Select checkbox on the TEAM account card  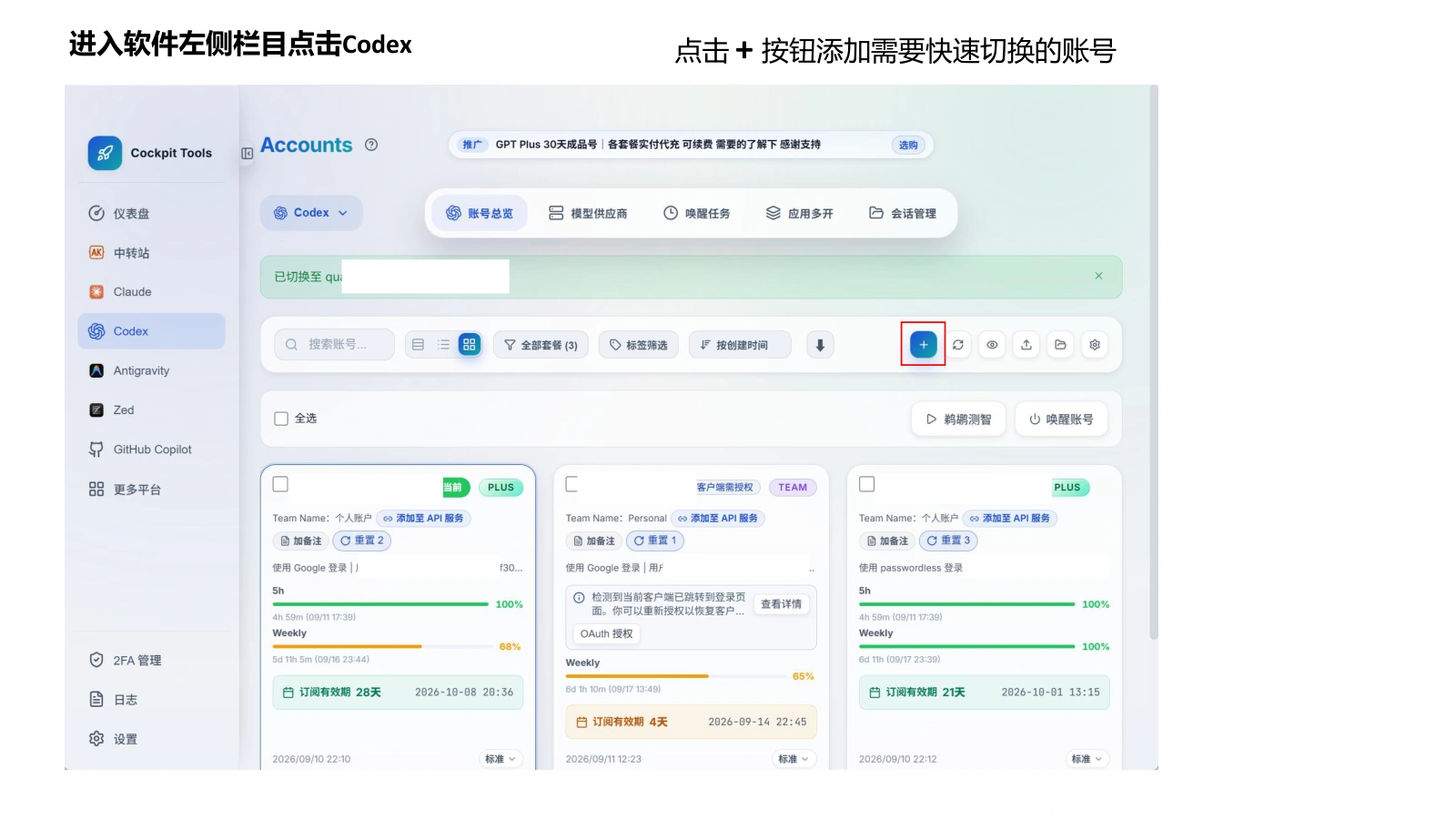click(x=571, y=484)
